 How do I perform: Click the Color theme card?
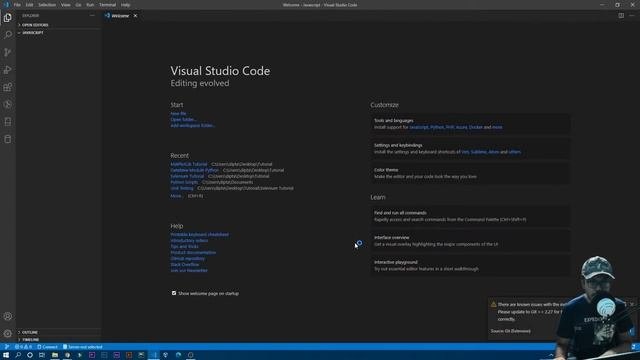(471, 173)
